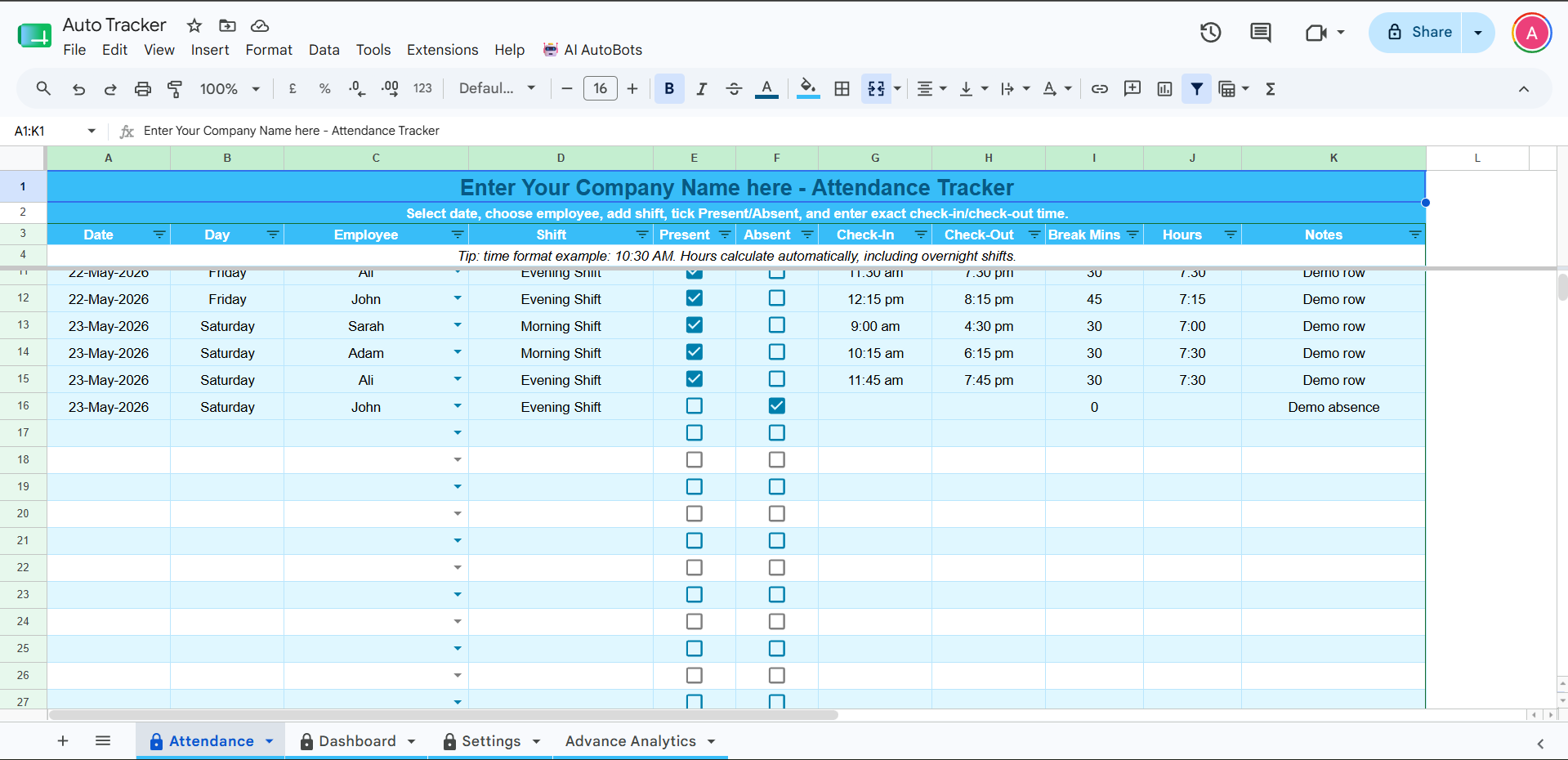Open the File menu
The width and height of the screenshot is (1568, 760).
tap(74, 50)
